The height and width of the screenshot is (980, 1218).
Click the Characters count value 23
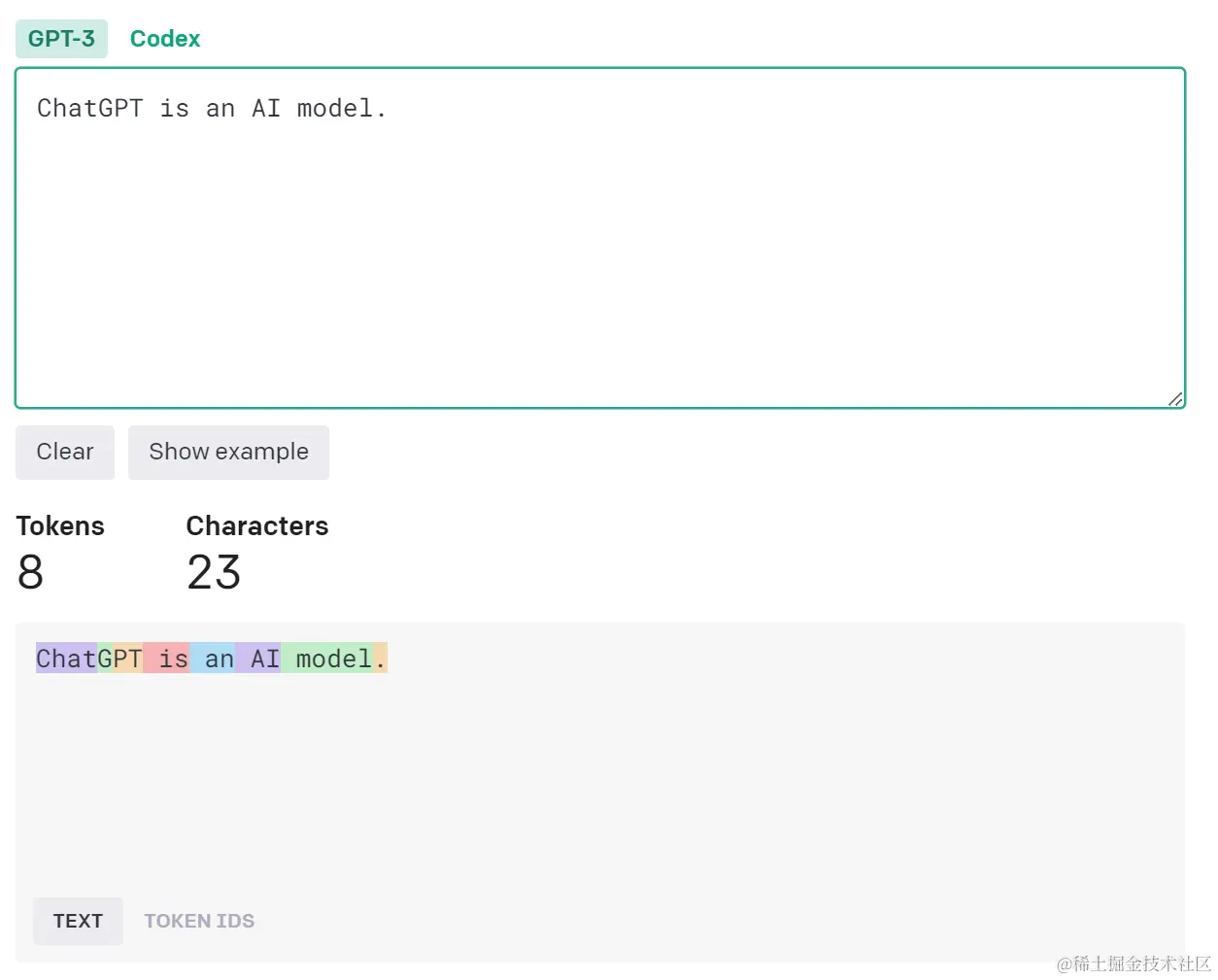pos(214,572)
